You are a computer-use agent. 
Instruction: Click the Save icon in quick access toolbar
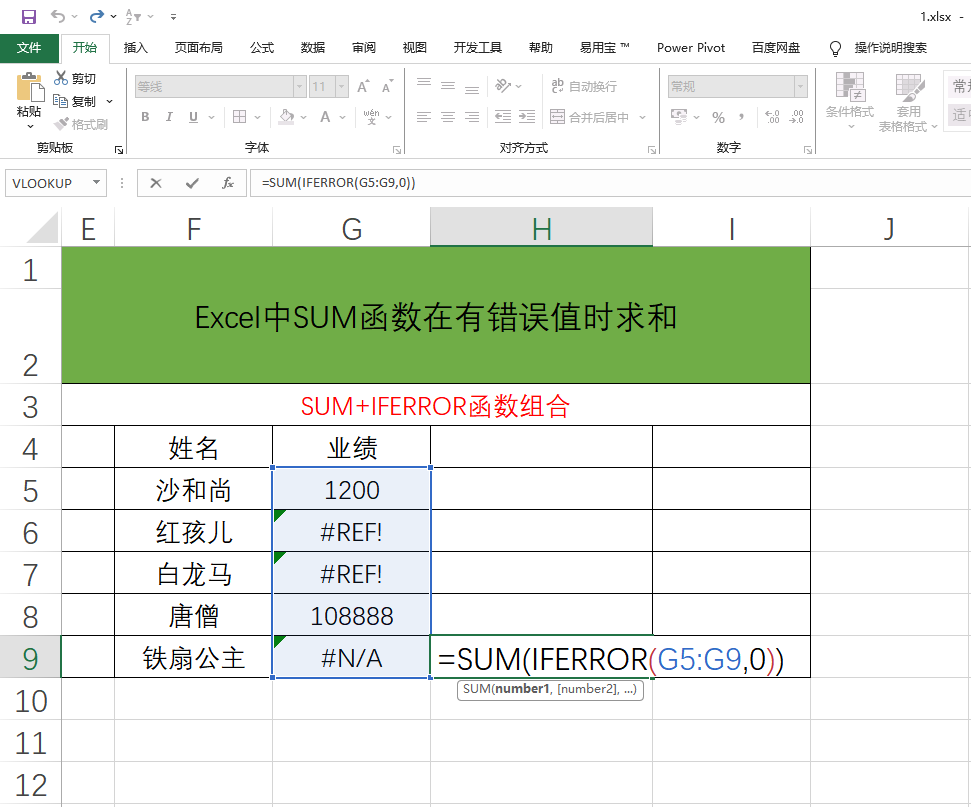(x=28, y=17)
